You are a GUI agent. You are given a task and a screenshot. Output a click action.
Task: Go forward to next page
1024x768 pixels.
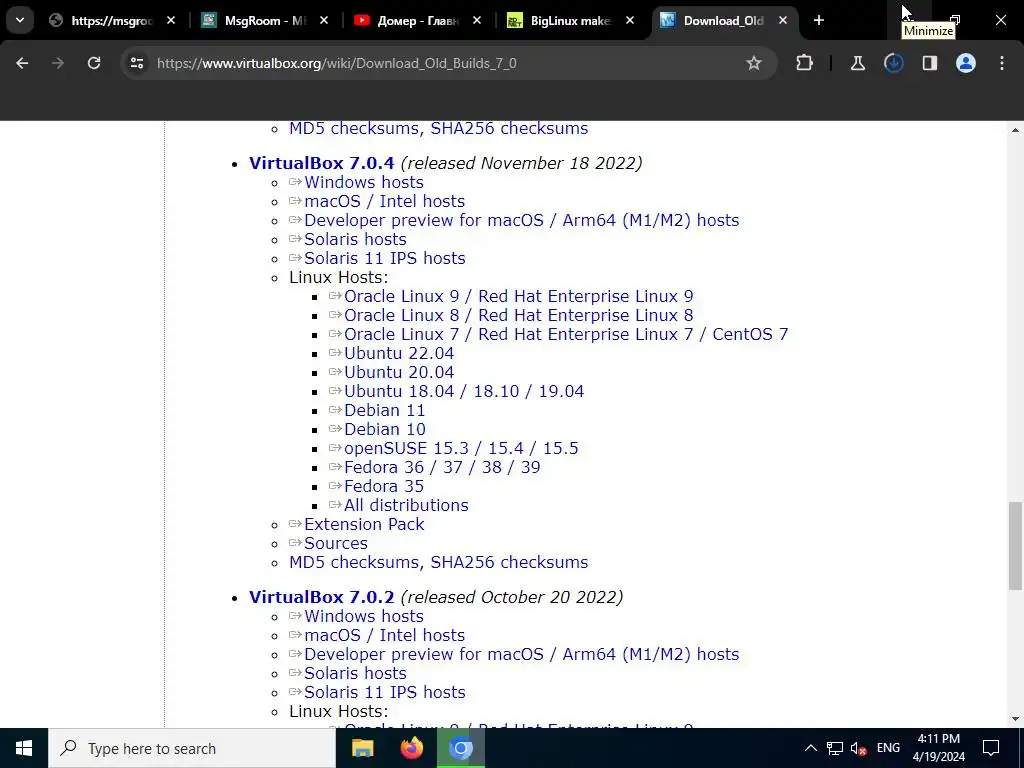coord(58,63)
